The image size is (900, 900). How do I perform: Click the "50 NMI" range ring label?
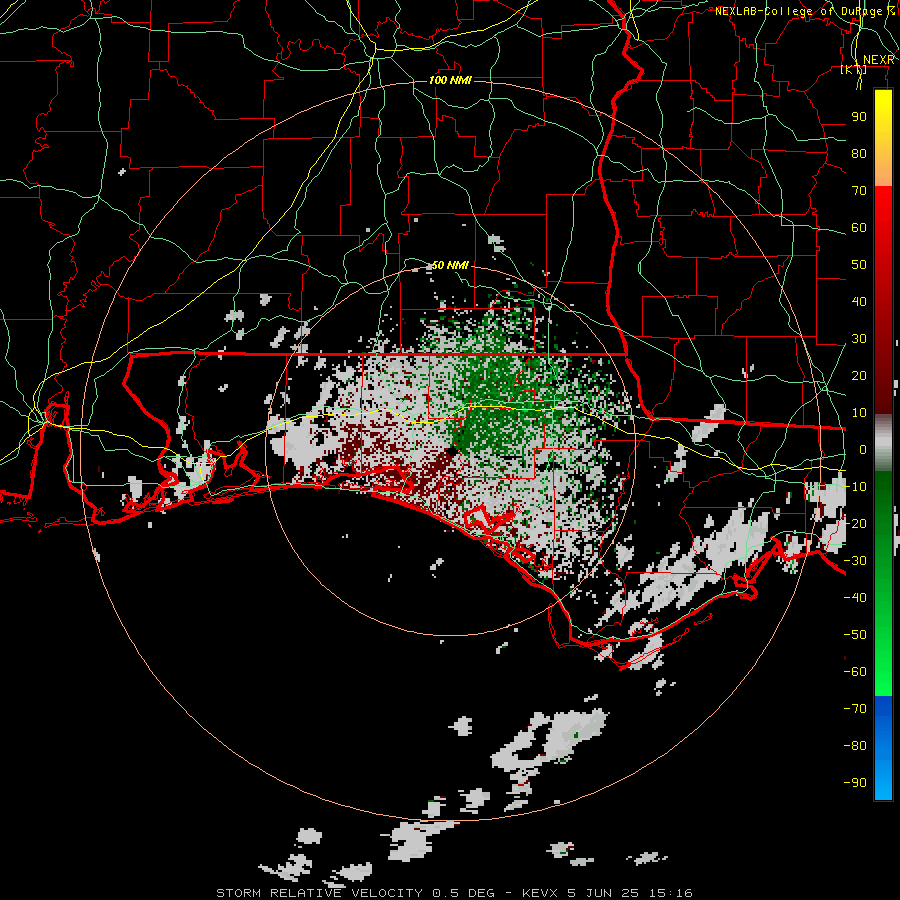coord(450,265)
